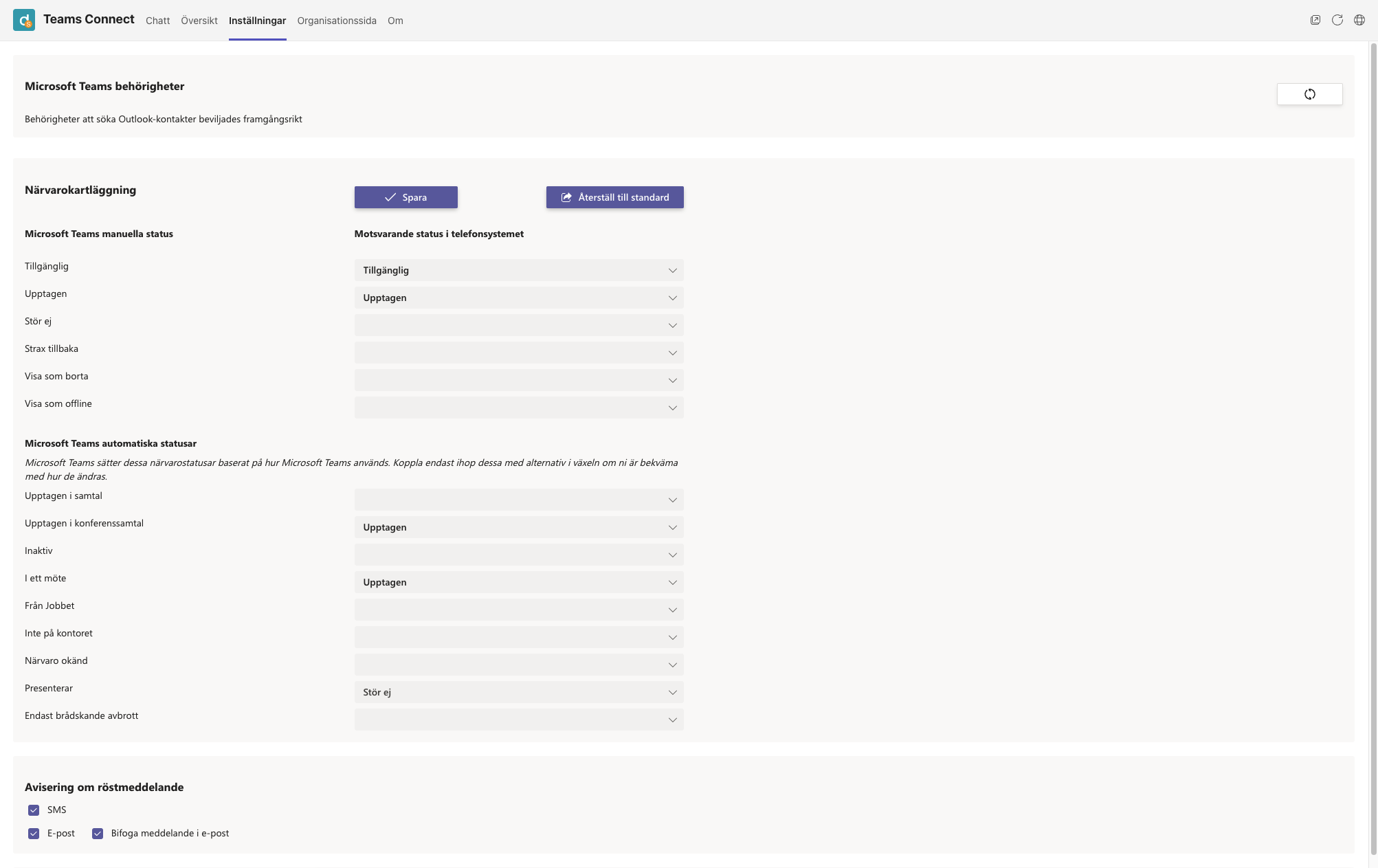Expand the Inaktiv mapping dropdown
The width and height of the screenshot is (1378, 868).
(x=519, y=555)
